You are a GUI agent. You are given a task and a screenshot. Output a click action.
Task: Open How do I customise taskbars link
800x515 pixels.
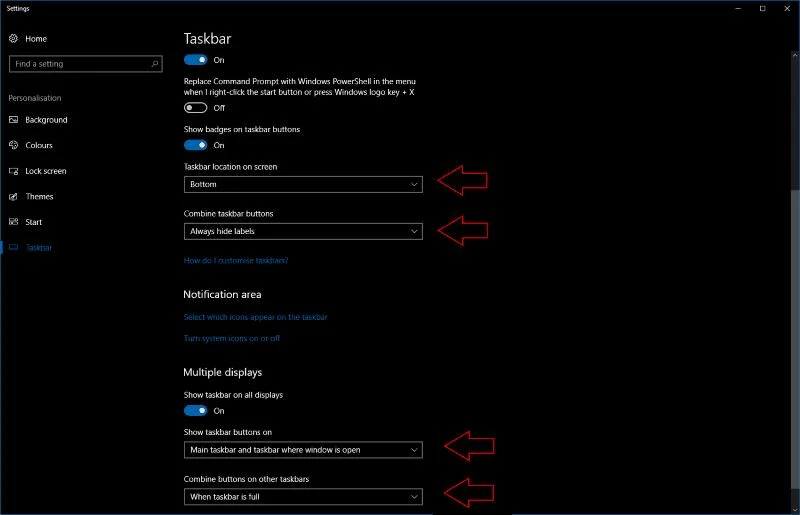tap(236, 260)
